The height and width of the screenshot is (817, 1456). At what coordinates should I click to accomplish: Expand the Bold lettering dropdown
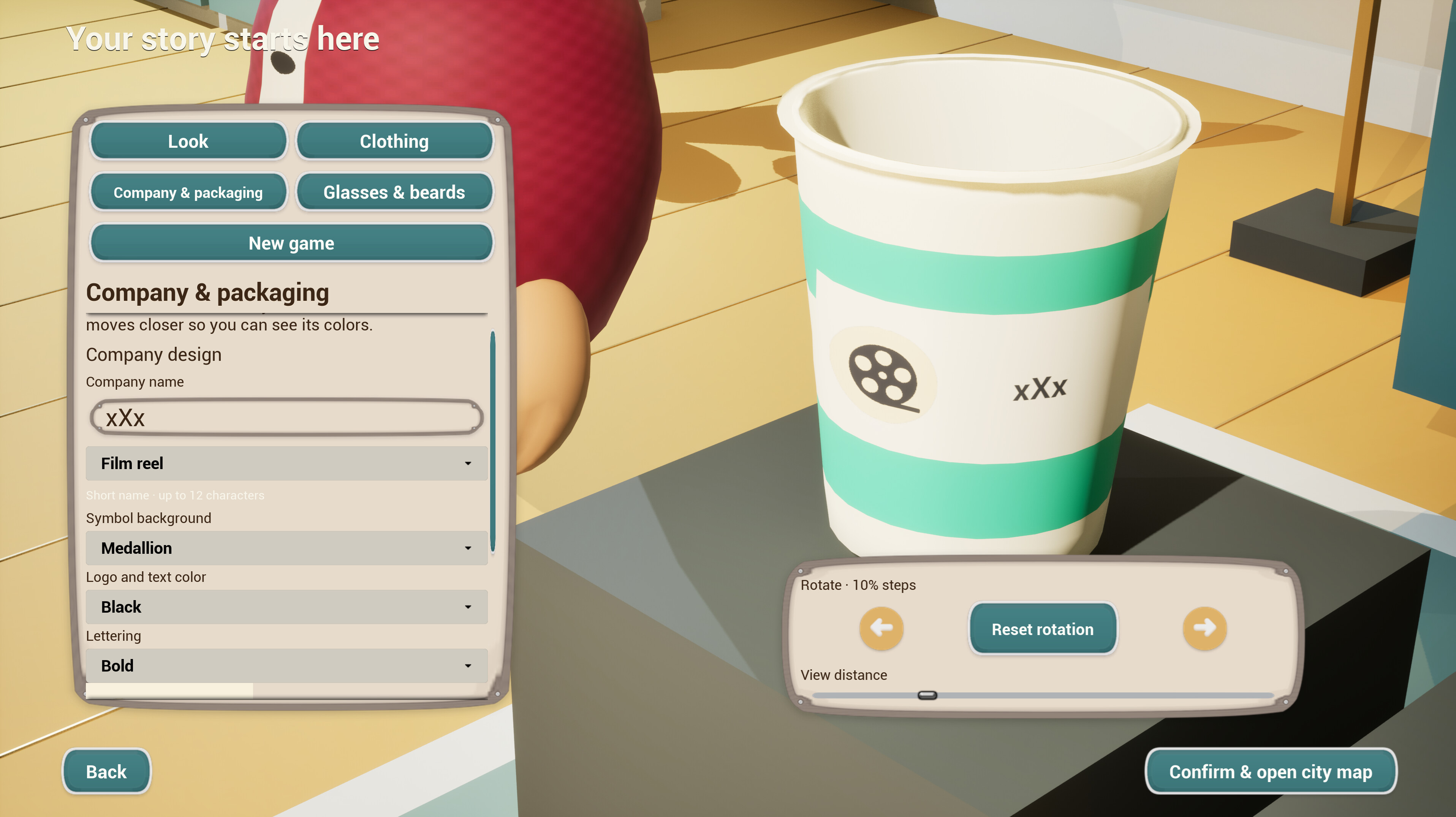point(286,665)
